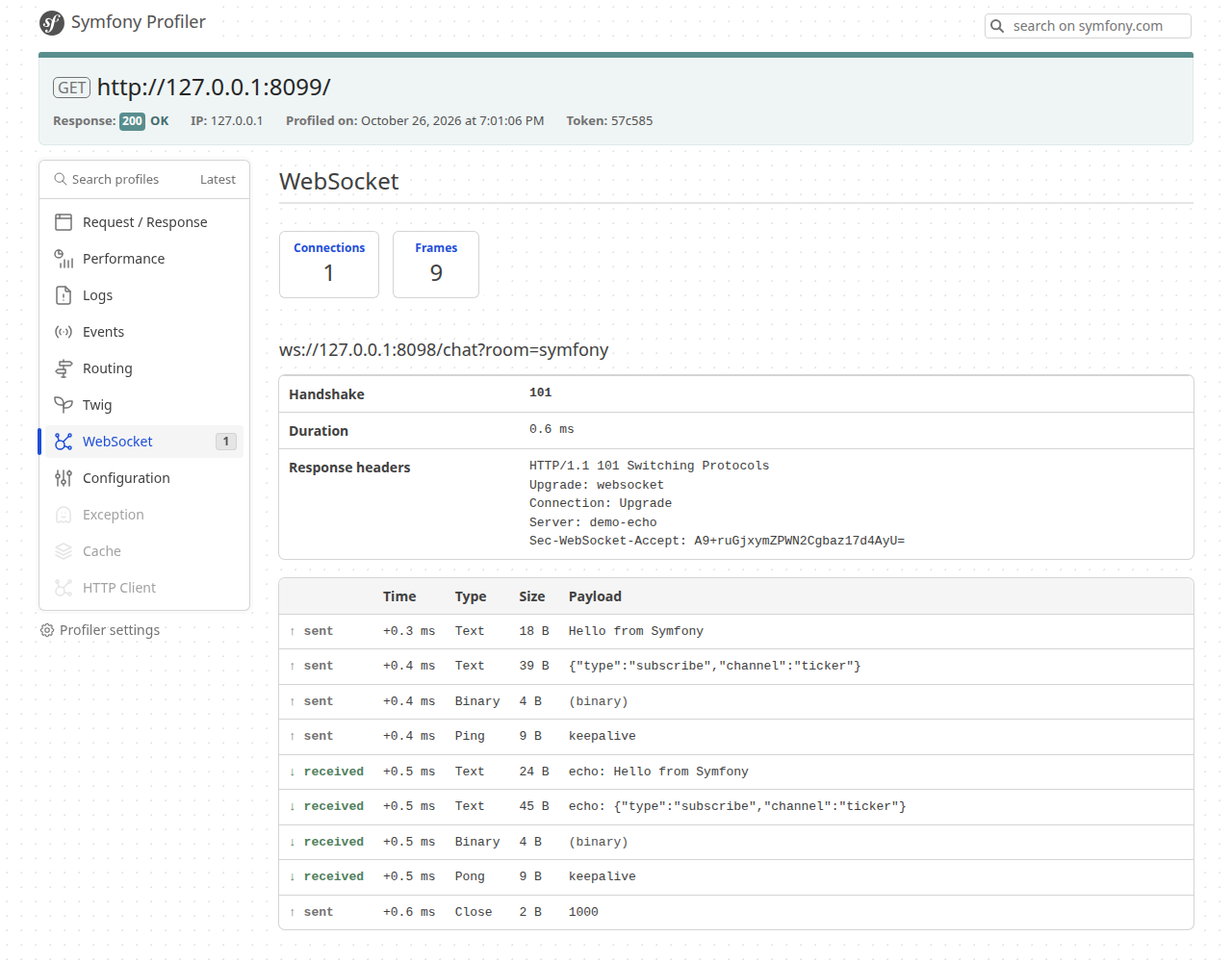Screen dimensions: 1232x962
Task: Open the Request / Response panel
Action: click(143, 222)
